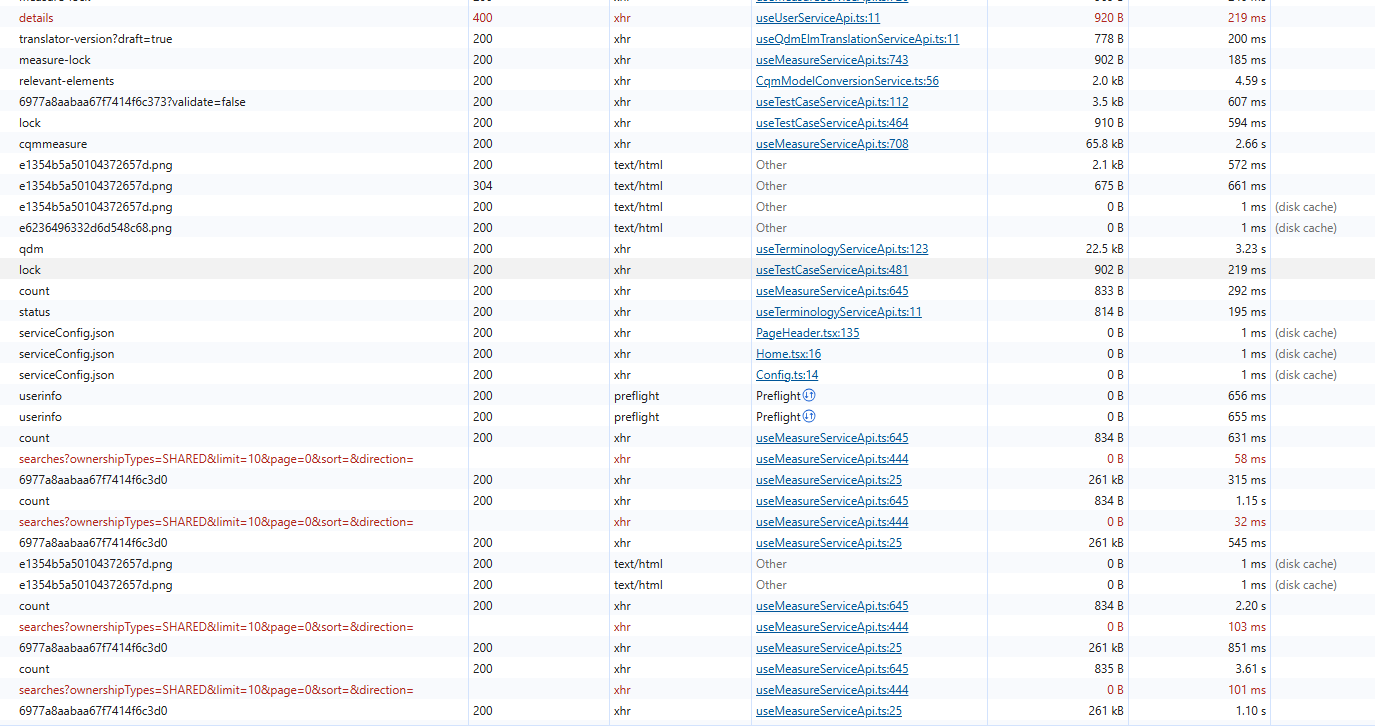The height and width of the screenshot is (728, 1375).
Task: Click the useTestCaseServiceApi.ts:481 initiator link
Action: tap(832, 270)
